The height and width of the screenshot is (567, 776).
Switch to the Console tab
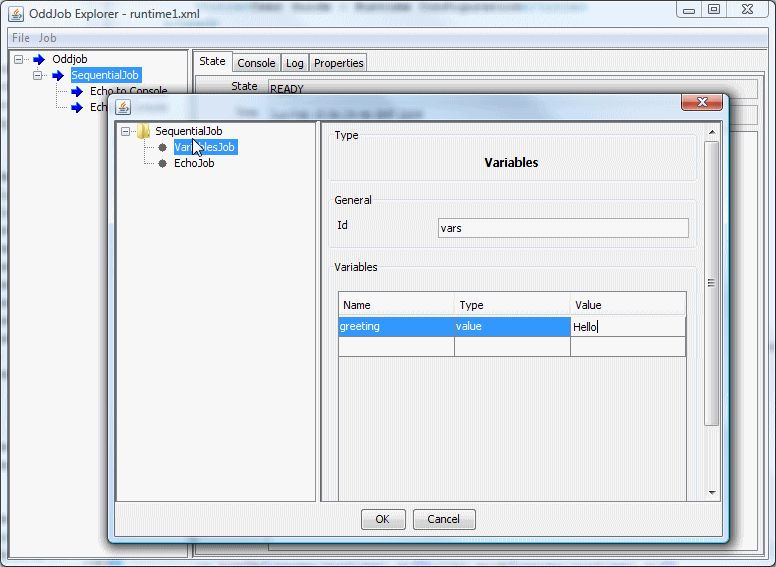click(256, 63)
